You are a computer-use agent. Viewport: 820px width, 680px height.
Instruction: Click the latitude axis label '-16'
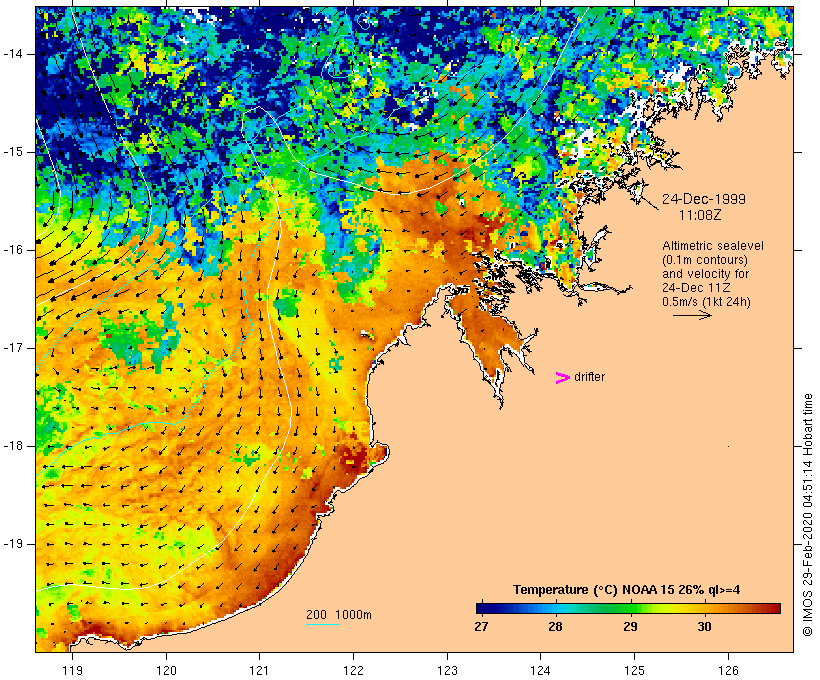tap(13, 250)
